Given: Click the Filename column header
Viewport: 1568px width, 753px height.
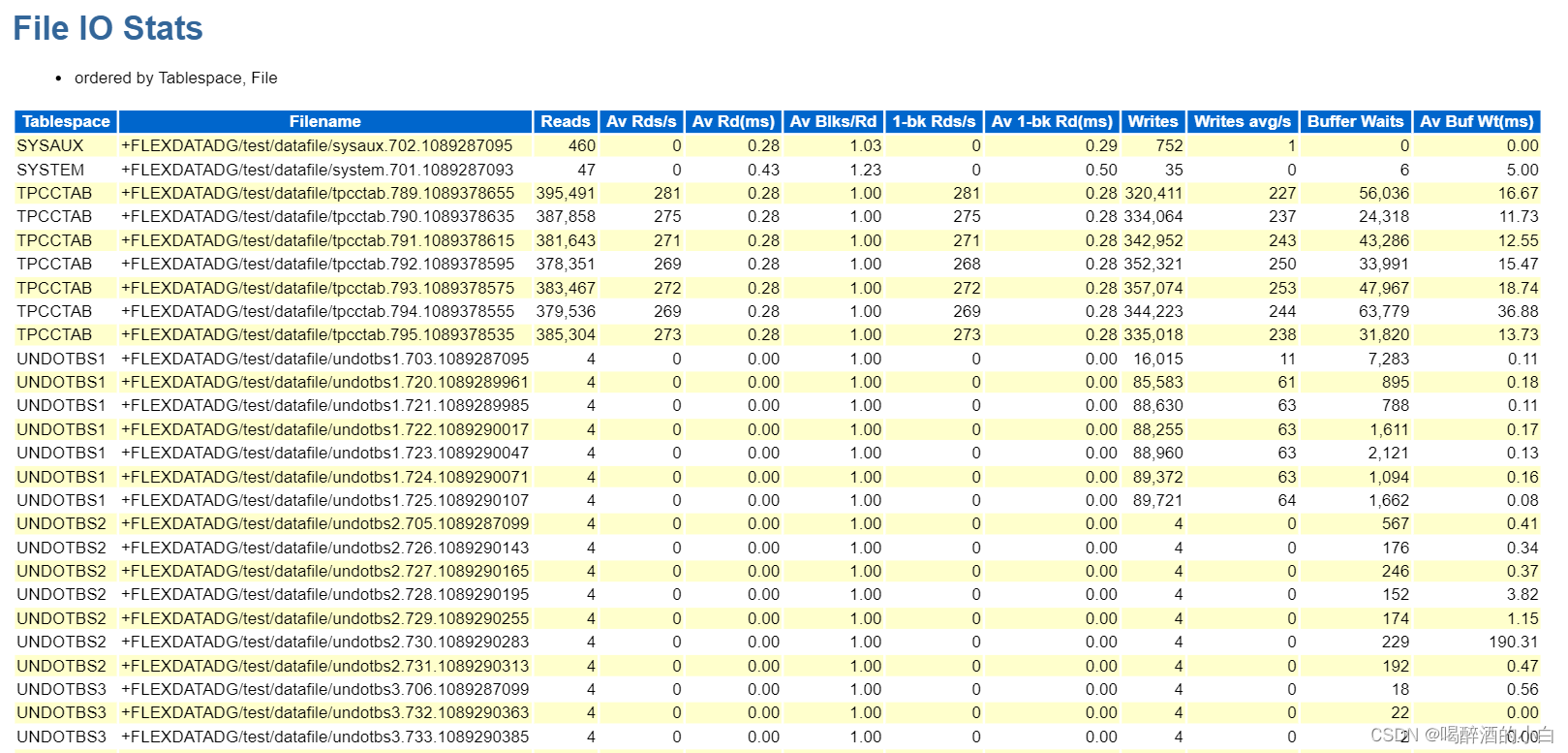Looking at the screenshot, I should (324, 121).
